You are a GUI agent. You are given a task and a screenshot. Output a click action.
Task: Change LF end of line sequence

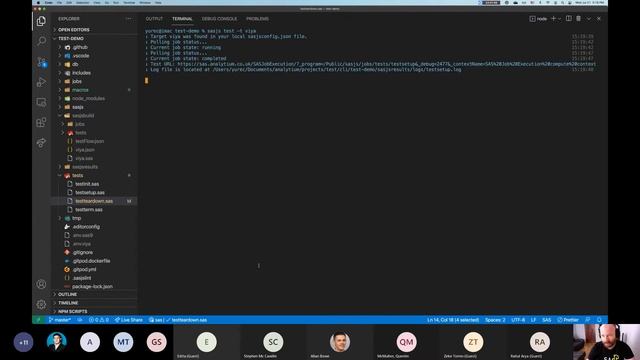533,320
